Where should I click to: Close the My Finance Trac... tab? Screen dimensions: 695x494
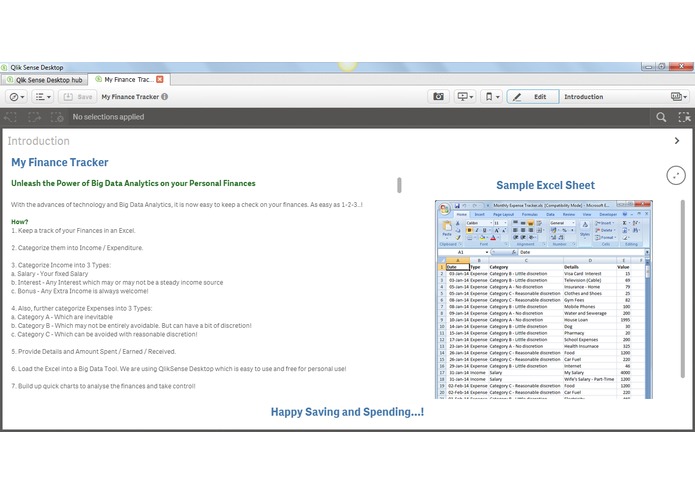tap(160, 79)
